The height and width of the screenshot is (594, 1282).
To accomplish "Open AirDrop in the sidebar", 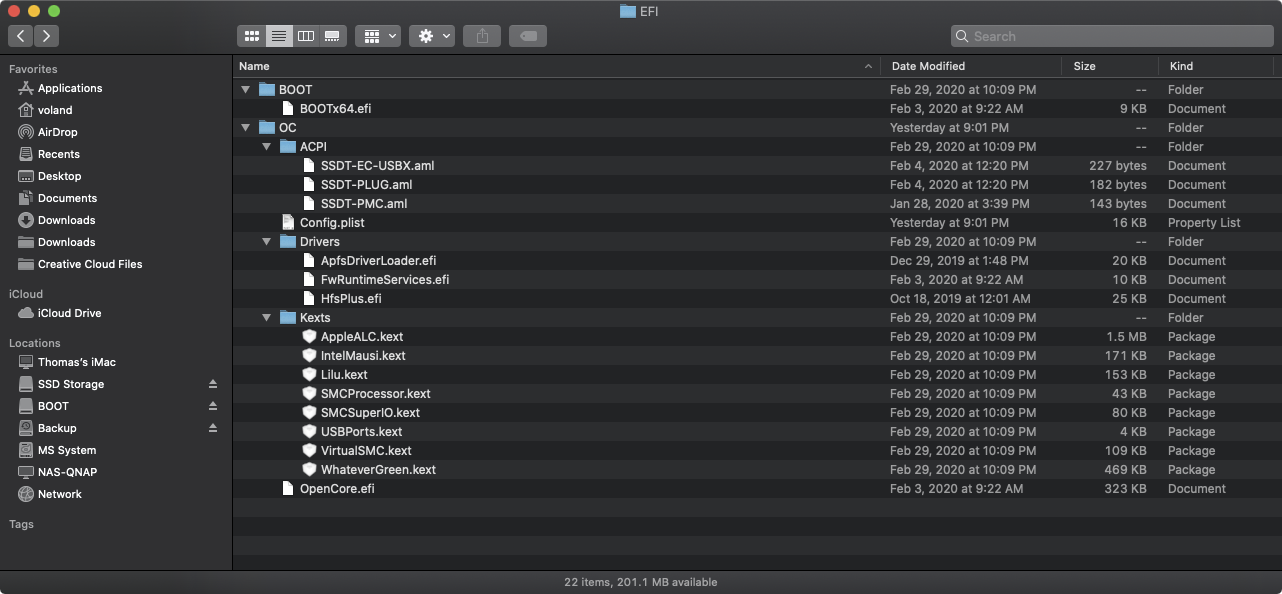I will tap(58, 132).
